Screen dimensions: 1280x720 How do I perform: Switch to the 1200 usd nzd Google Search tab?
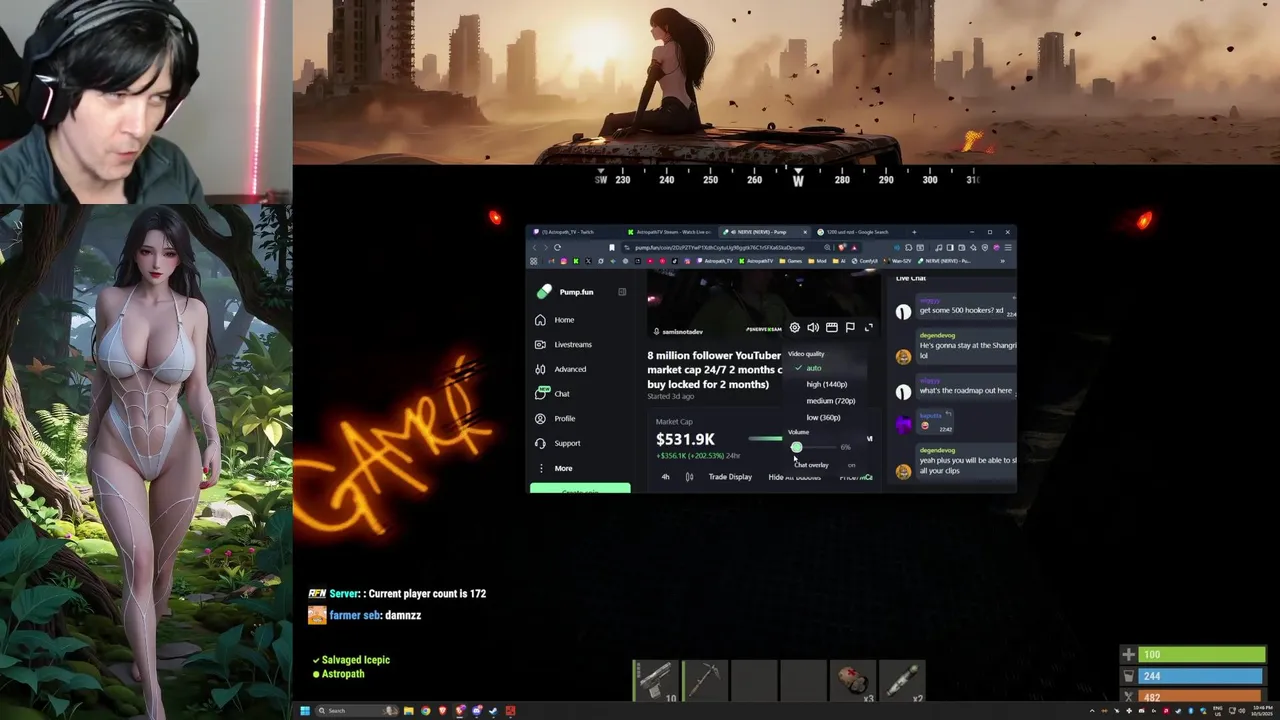coord(859,232)
